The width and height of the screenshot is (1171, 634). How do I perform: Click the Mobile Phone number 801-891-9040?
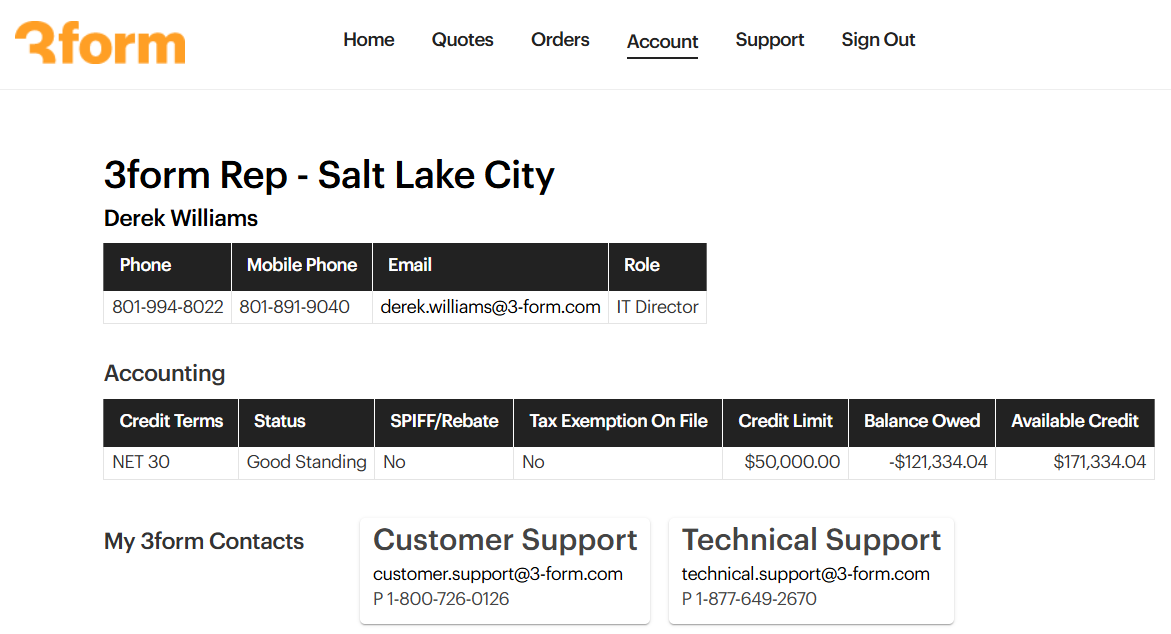click(295, 307)
